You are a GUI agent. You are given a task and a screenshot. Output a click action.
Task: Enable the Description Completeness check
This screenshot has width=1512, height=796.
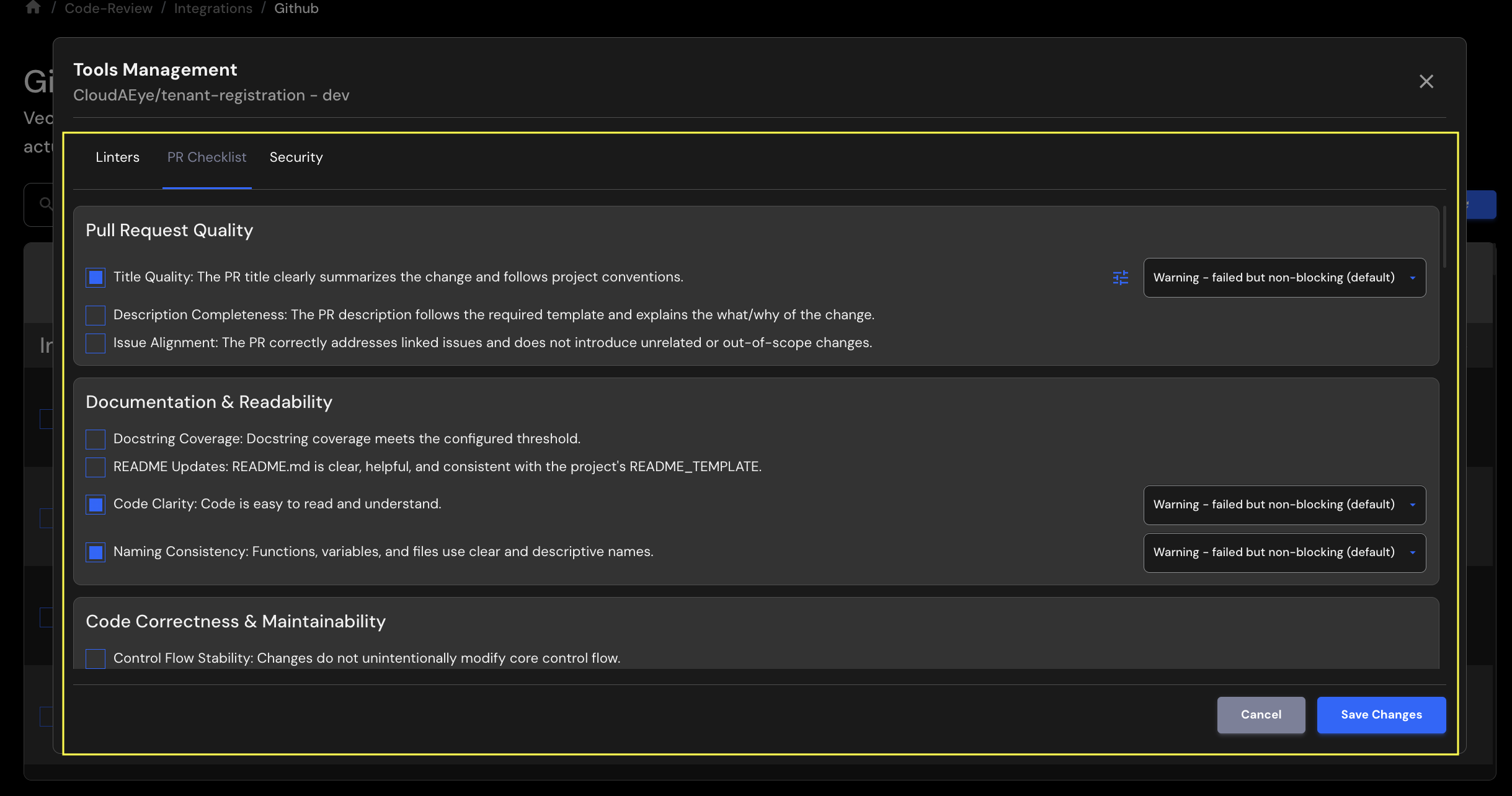pos(95,315)
